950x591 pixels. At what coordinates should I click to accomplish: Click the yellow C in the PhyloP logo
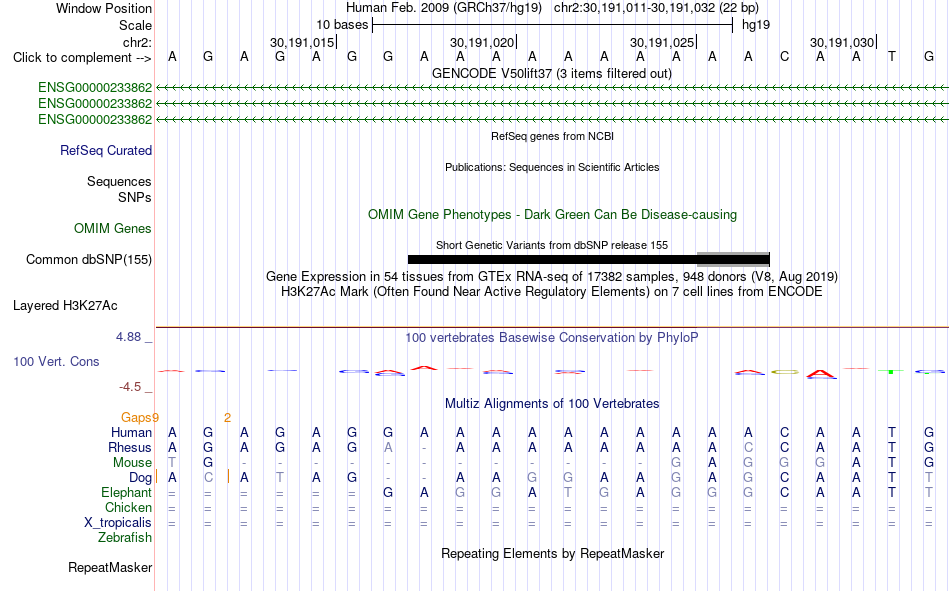click(785, 372)
